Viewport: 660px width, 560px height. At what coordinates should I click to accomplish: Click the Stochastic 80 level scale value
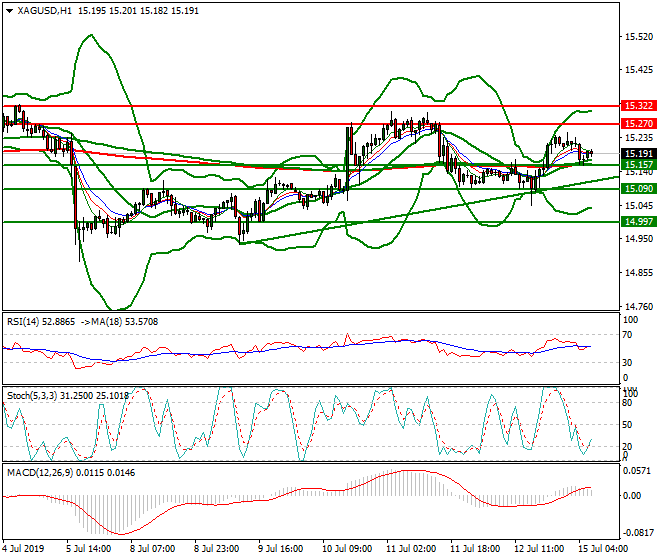tap(627, 403)
